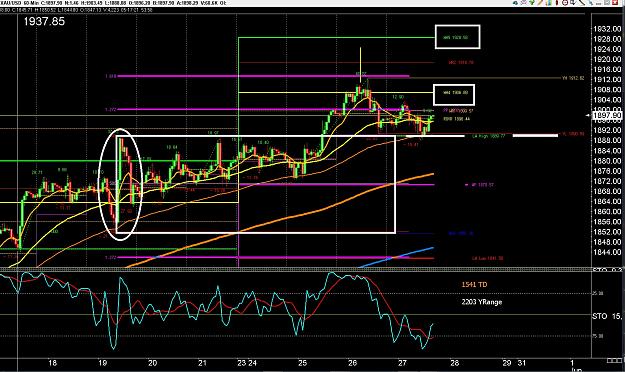Click the monitor with down-arrow toolbar icon
Screen dimensions: 625x372
click(573, 3)
